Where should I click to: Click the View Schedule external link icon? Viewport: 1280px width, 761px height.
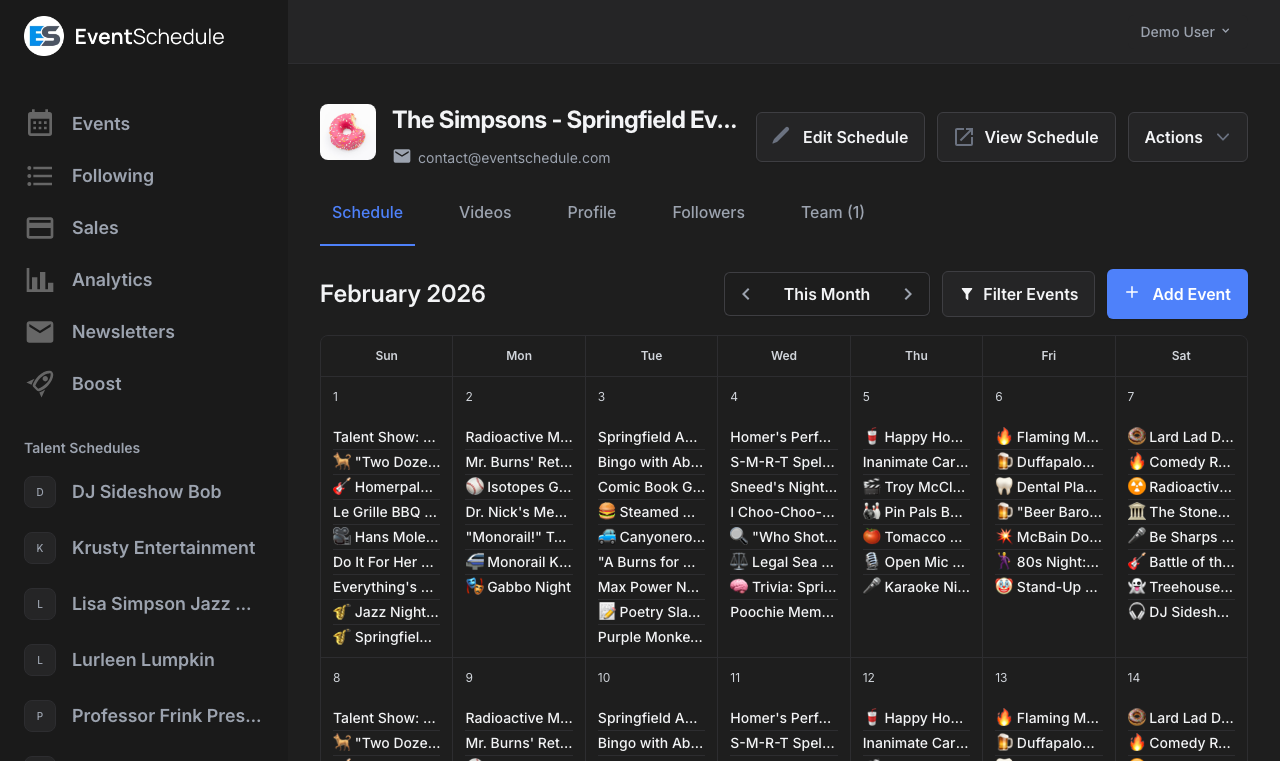(x=964, y=136)
